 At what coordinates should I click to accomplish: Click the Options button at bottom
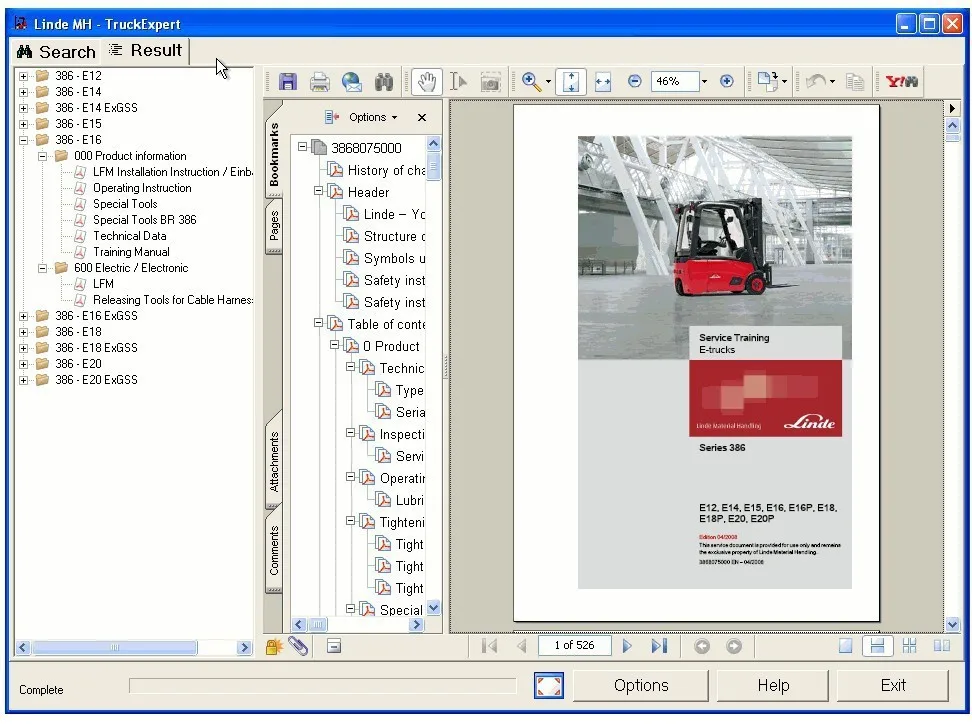pyautogui.click(x=641, y=686)
